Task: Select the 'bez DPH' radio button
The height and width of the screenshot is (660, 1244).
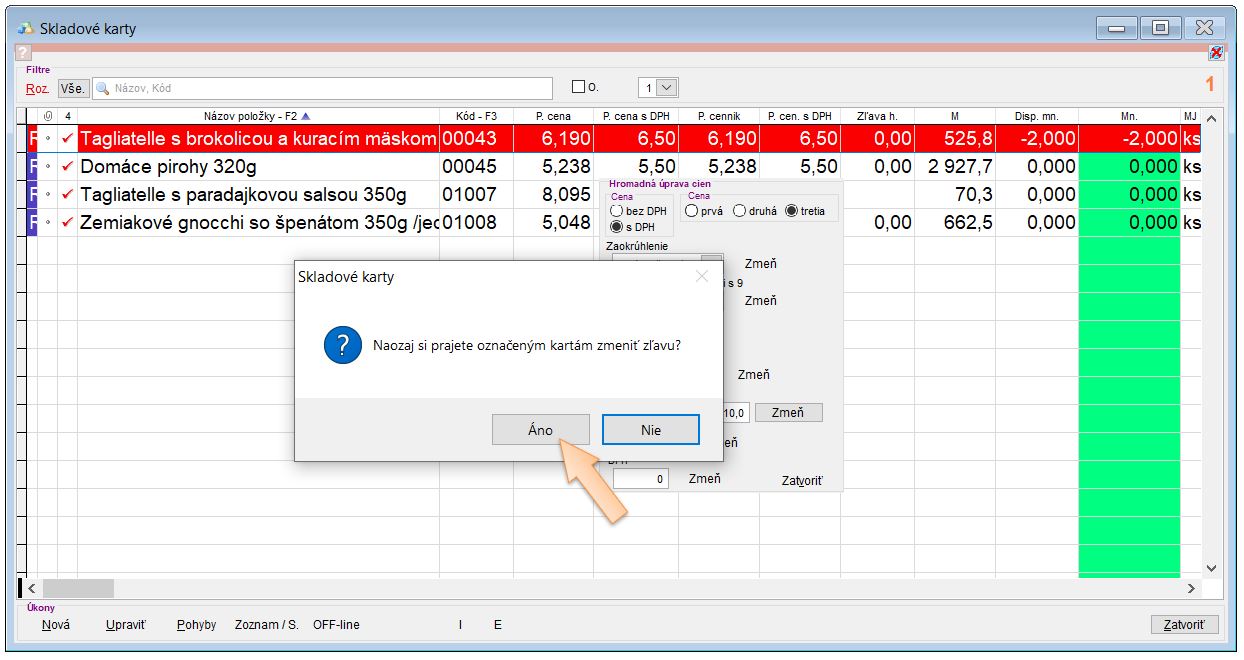Action: tap(617, 211)
